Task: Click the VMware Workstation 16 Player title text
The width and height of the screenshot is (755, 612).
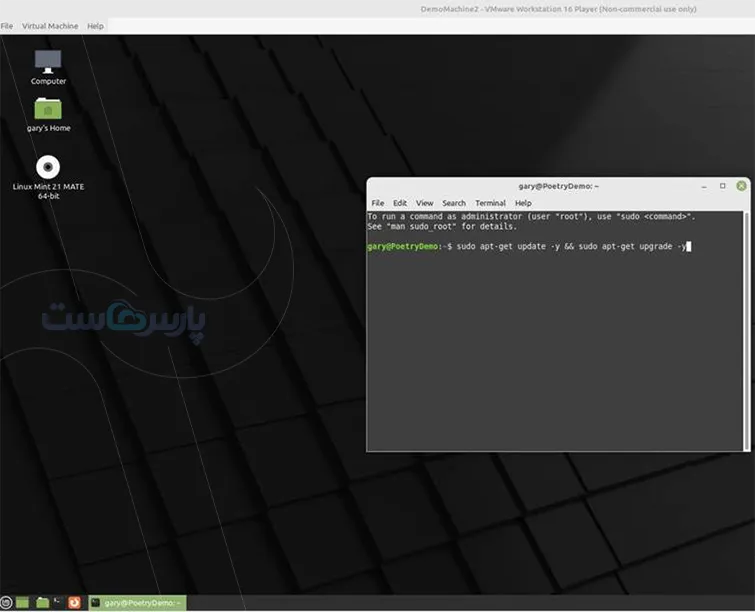Action: (559, 9)
